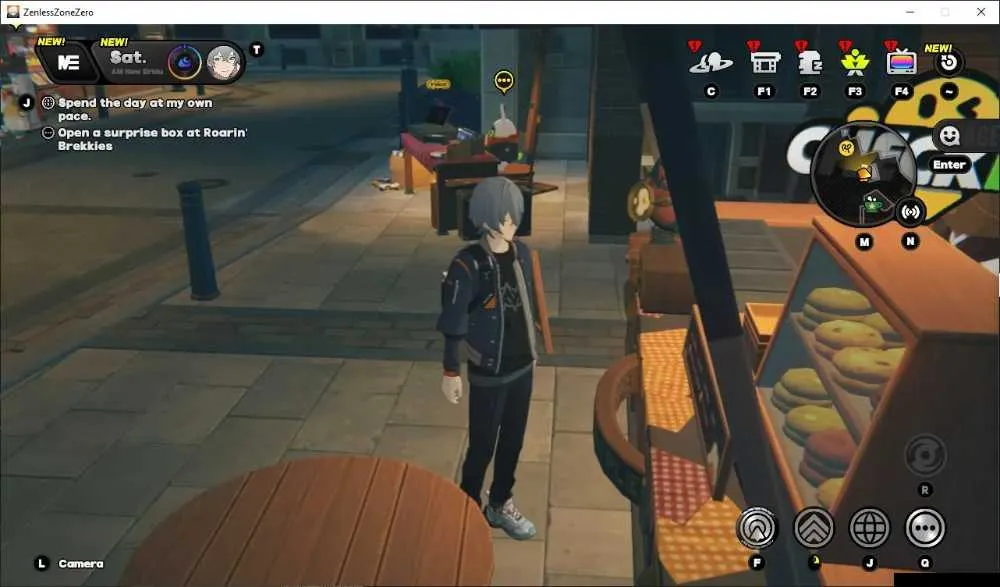
Task: Click the greyed-out swirl icon above R
Action: click(925, 454)
